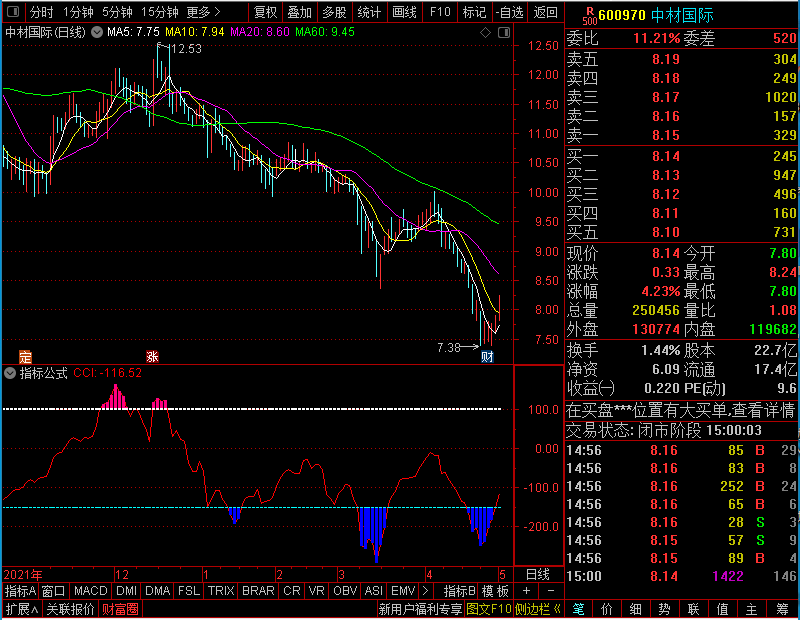
Task: Switch indicator to DMA
Action: tap(158, 591)
